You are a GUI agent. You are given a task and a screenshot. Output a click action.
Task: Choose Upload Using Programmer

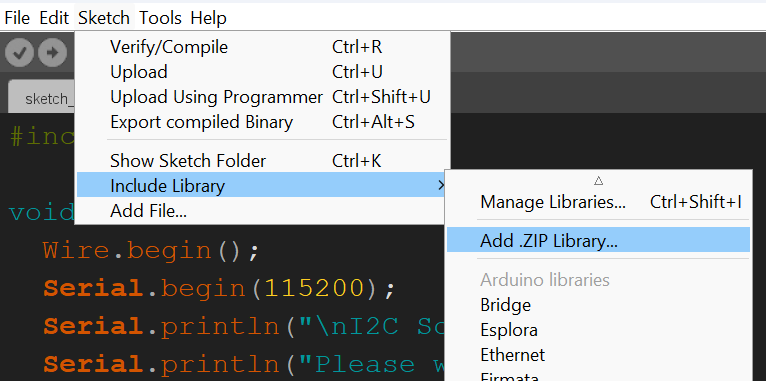pyautogui.click(x=262, y=97)
